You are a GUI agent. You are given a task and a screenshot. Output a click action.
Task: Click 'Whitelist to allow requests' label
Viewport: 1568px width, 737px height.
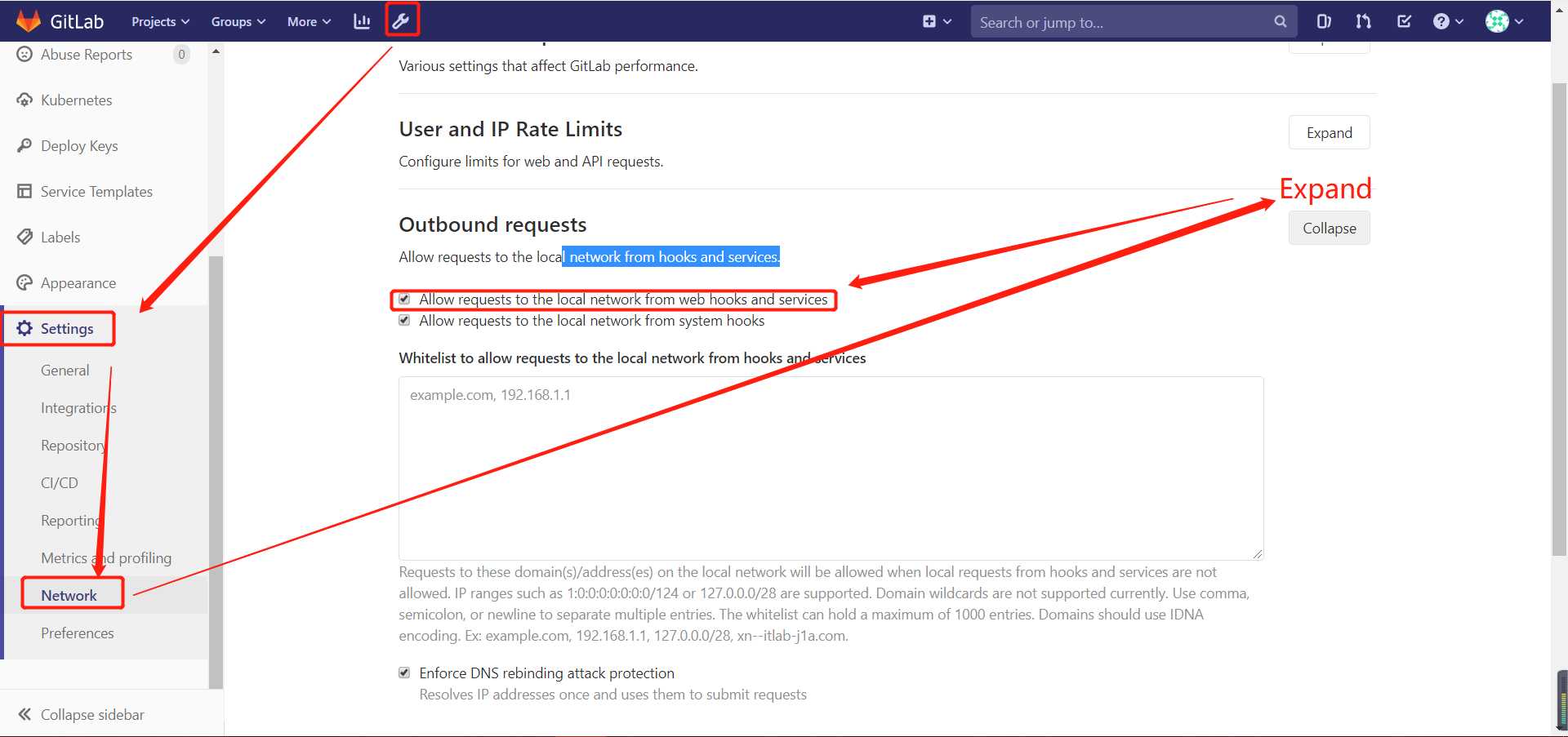(632, 357)
